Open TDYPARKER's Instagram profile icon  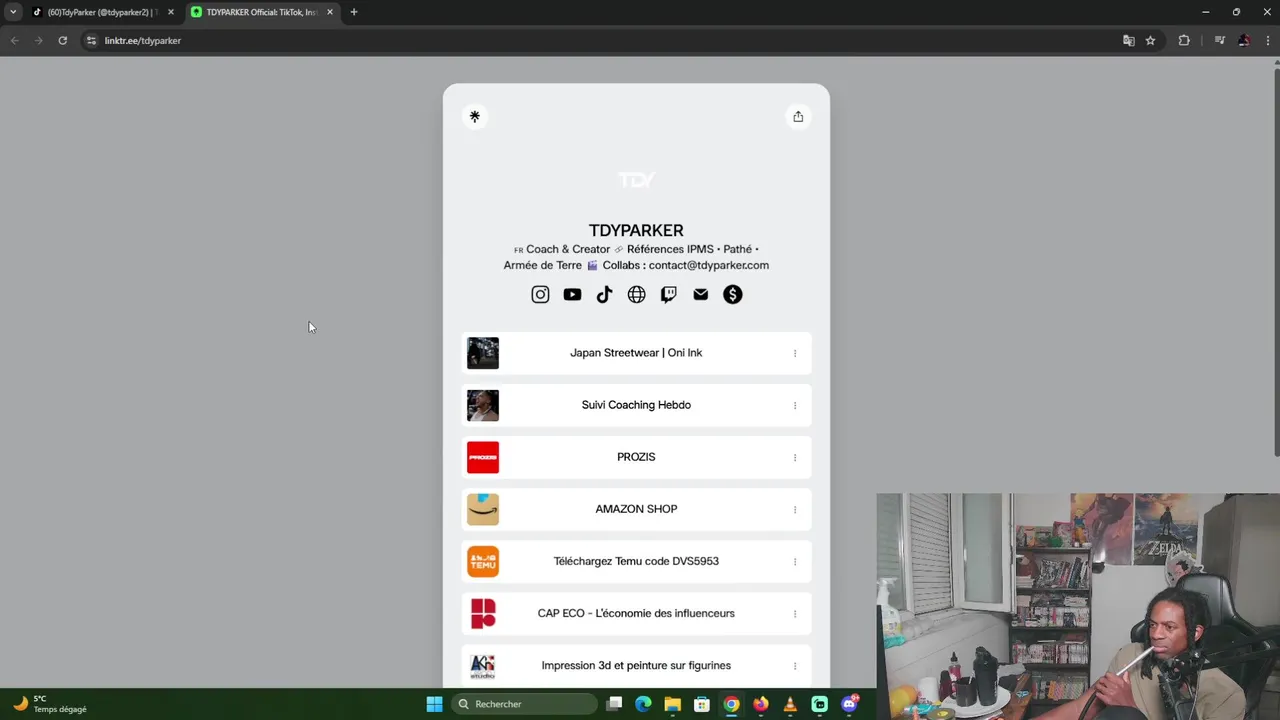pyautogui.click(x=540, y=294)
